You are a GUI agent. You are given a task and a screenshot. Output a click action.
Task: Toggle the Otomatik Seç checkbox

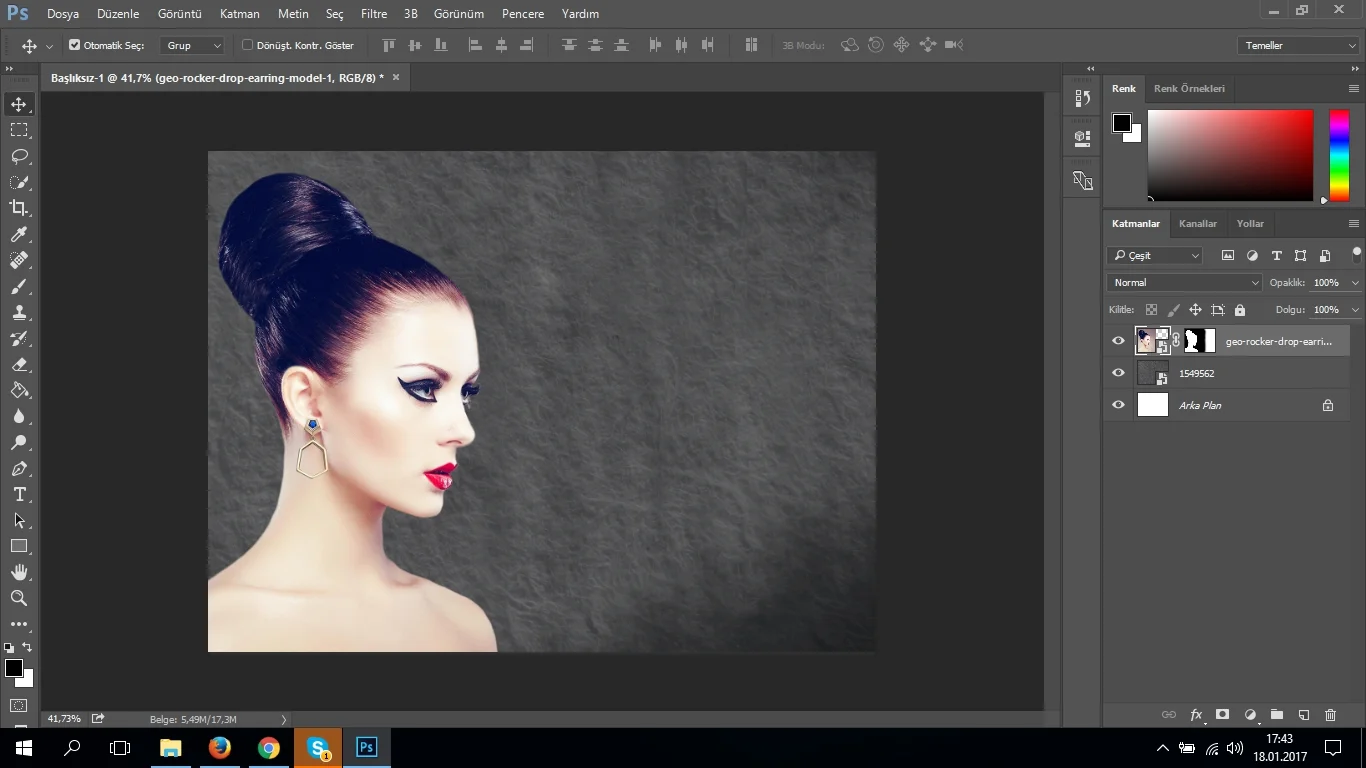click(74, 45)
